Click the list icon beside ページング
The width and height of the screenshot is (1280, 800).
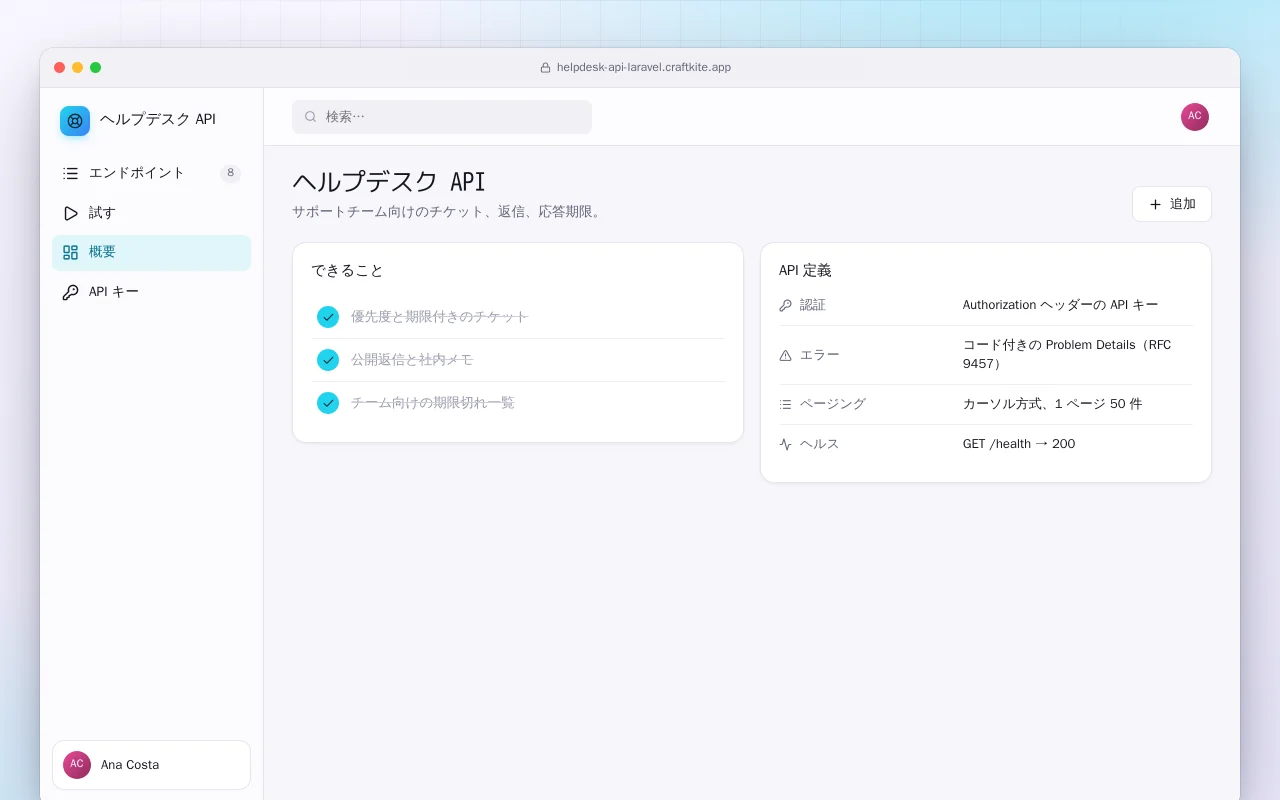pos(785,404)
